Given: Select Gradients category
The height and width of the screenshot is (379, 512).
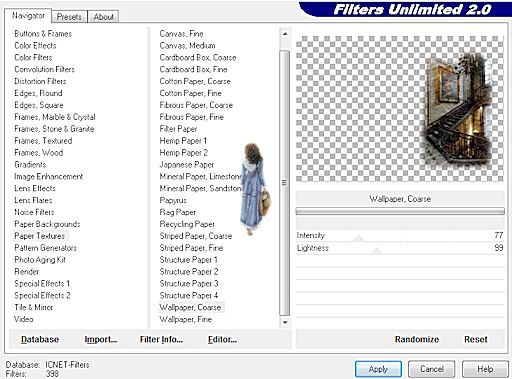Looking at the screenshot, I should click(30, 165).
